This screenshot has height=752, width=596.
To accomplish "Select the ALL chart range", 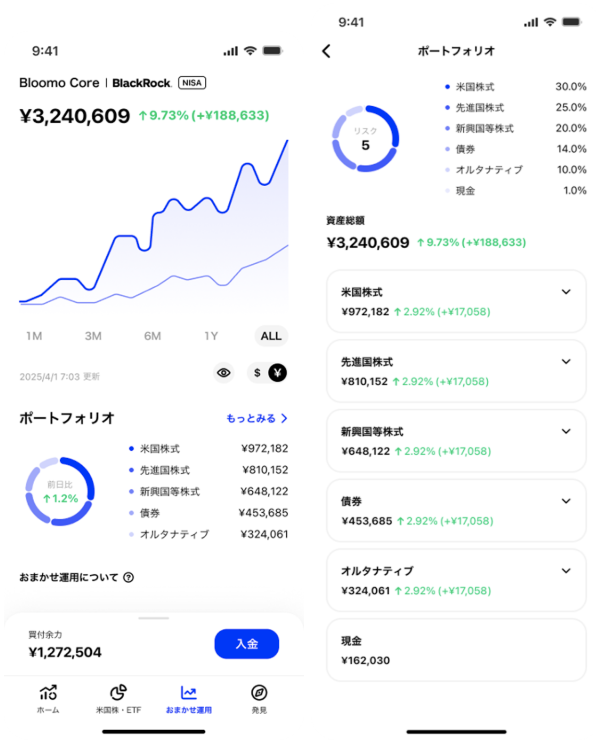I will click(271, 336).
